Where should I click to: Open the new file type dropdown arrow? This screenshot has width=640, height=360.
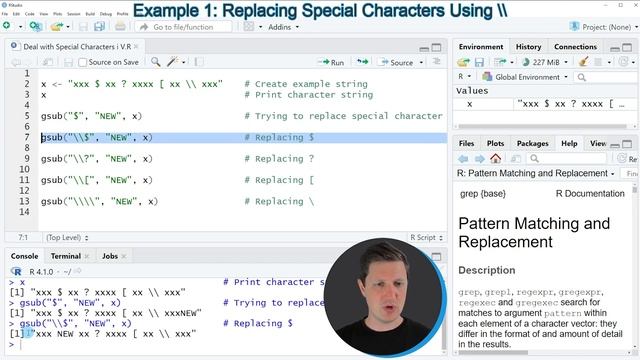click(20, 27)
